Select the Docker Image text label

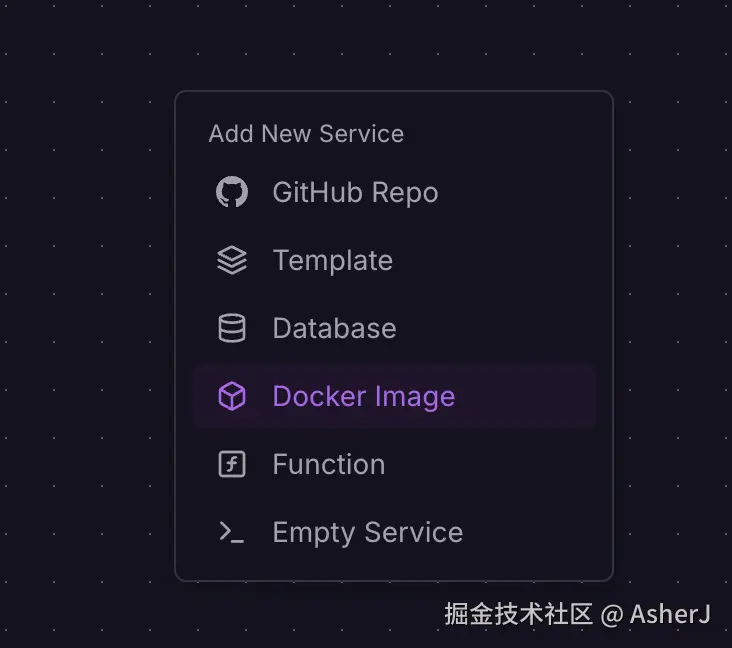(x=363, y=396)
